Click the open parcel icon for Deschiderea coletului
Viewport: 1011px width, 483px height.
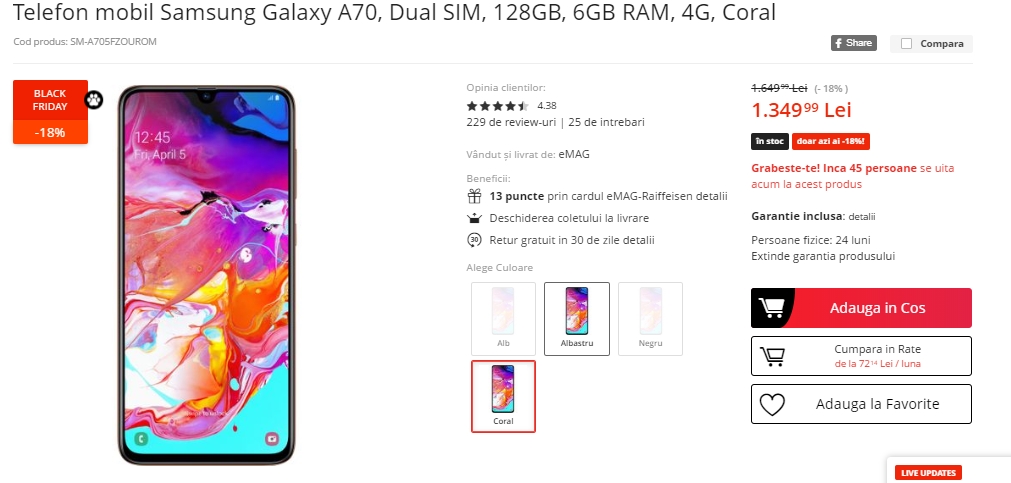[475, 218]
